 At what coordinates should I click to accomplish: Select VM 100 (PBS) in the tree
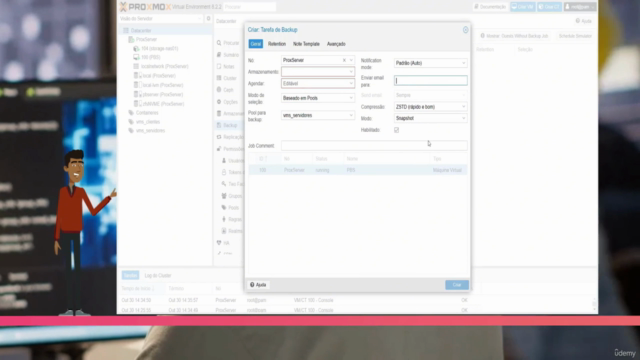point(150,58)
